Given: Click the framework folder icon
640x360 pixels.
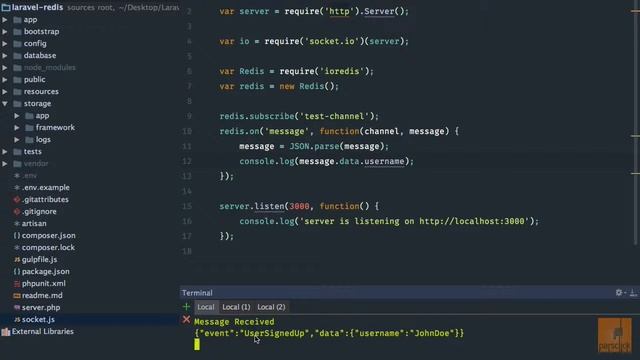Looking at the screenshot, I should point(29,128).
